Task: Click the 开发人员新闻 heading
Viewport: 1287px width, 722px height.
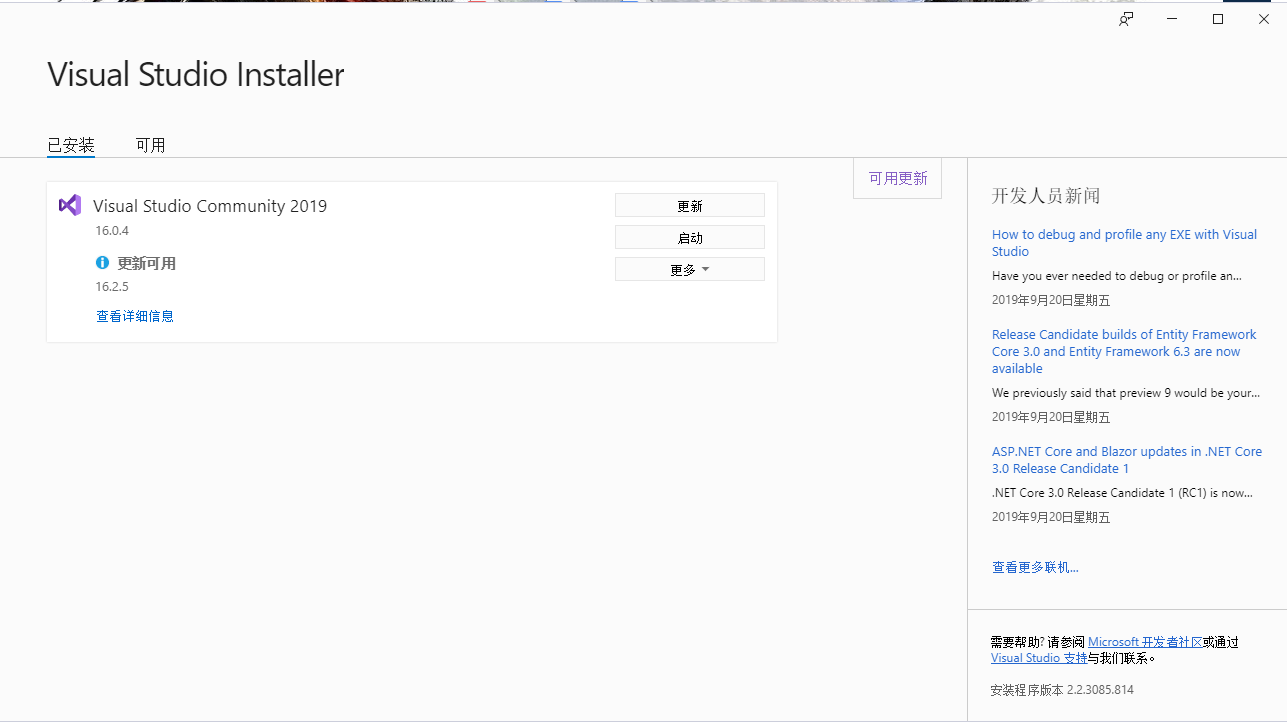Action: point(1046,196)
